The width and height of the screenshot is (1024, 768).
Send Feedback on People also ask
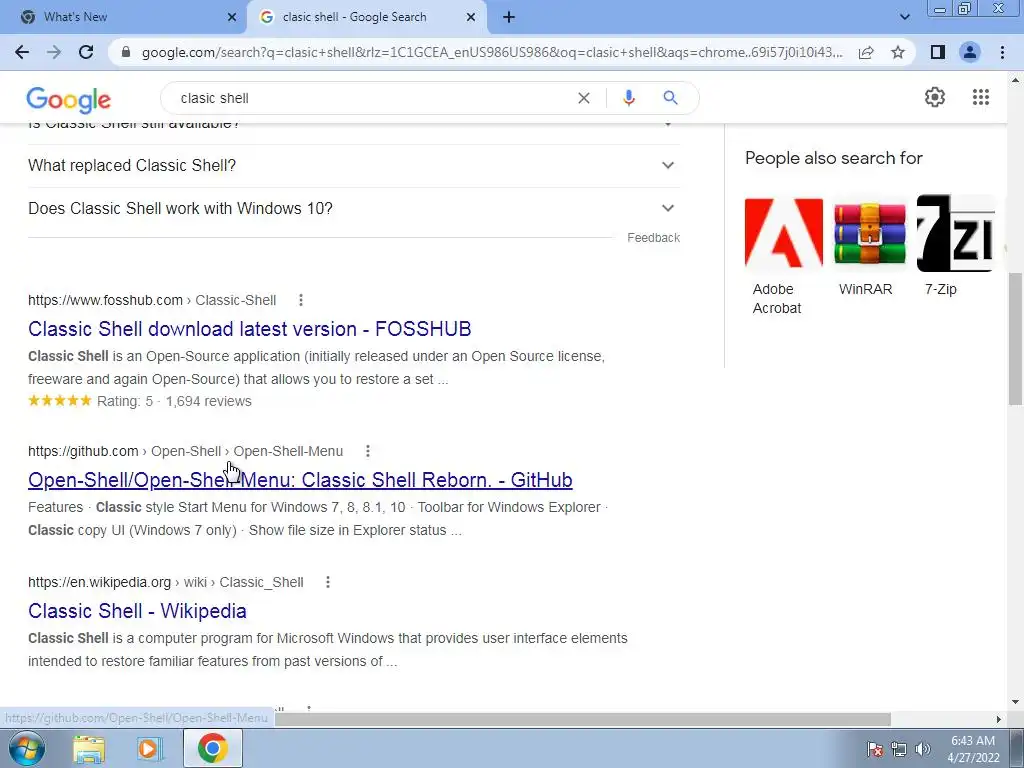click(x=654, y=238)
